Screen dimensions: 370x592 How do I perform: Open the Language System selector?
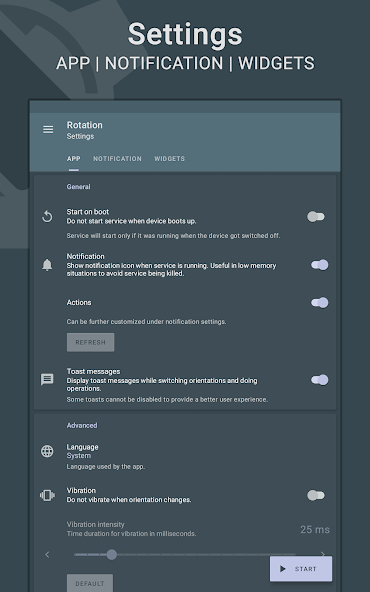coord(79,456)
